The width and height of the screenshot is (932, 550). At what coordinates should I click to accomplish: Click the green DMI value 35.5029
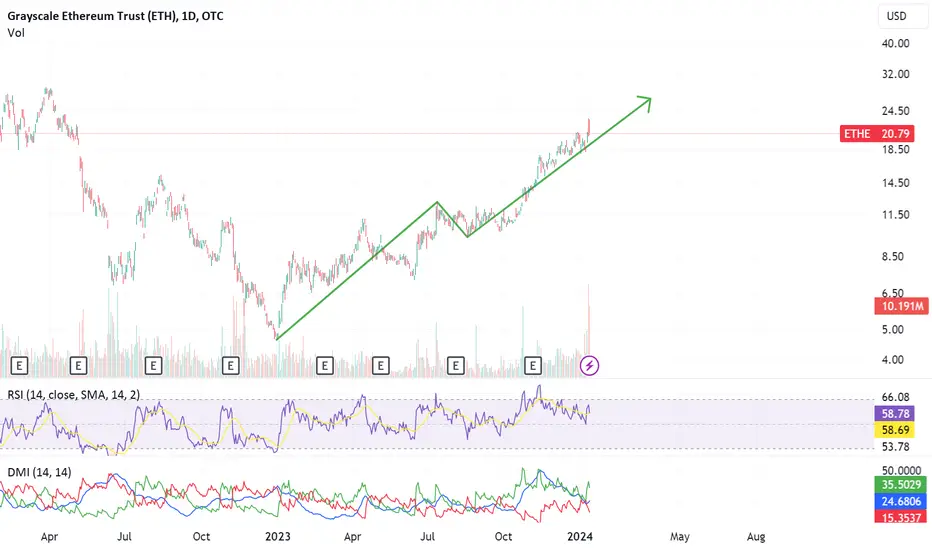900,485
